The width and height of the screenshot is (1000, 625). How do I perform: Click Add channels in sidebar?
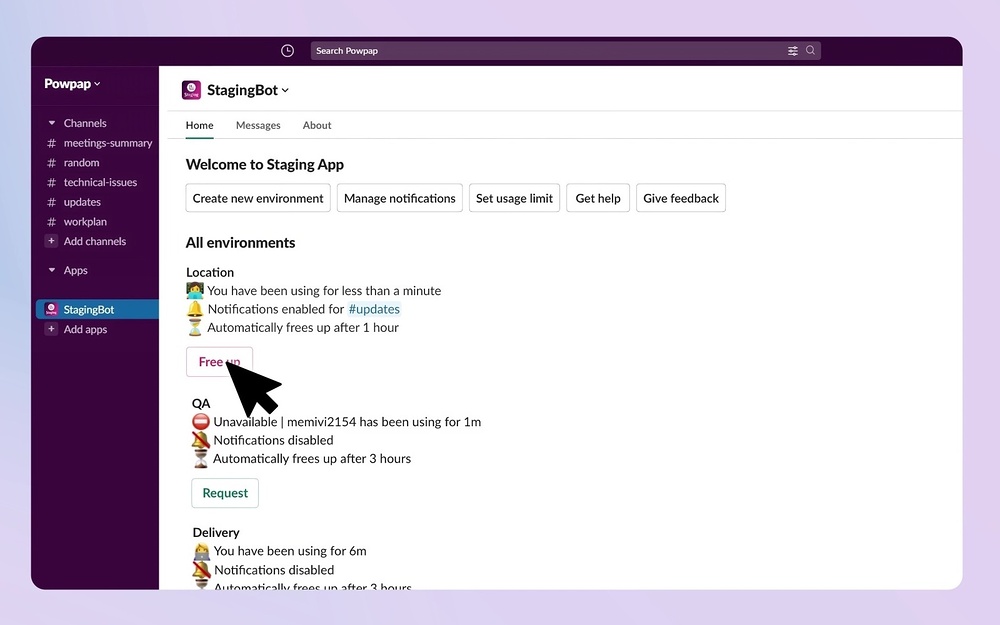pos(95,241)
